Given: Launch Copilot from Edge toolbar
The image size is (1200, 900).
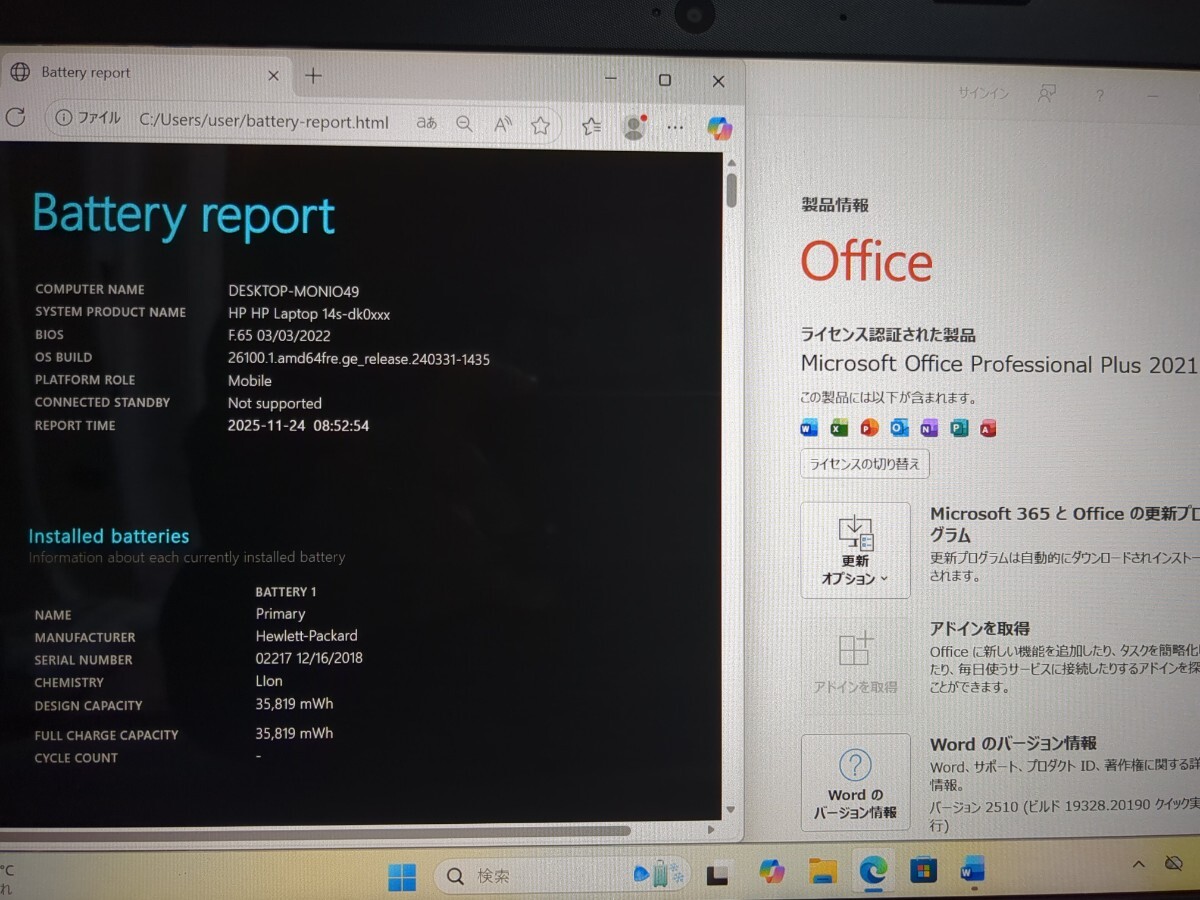Looking at the screenshot, I should tap(719, 128).
